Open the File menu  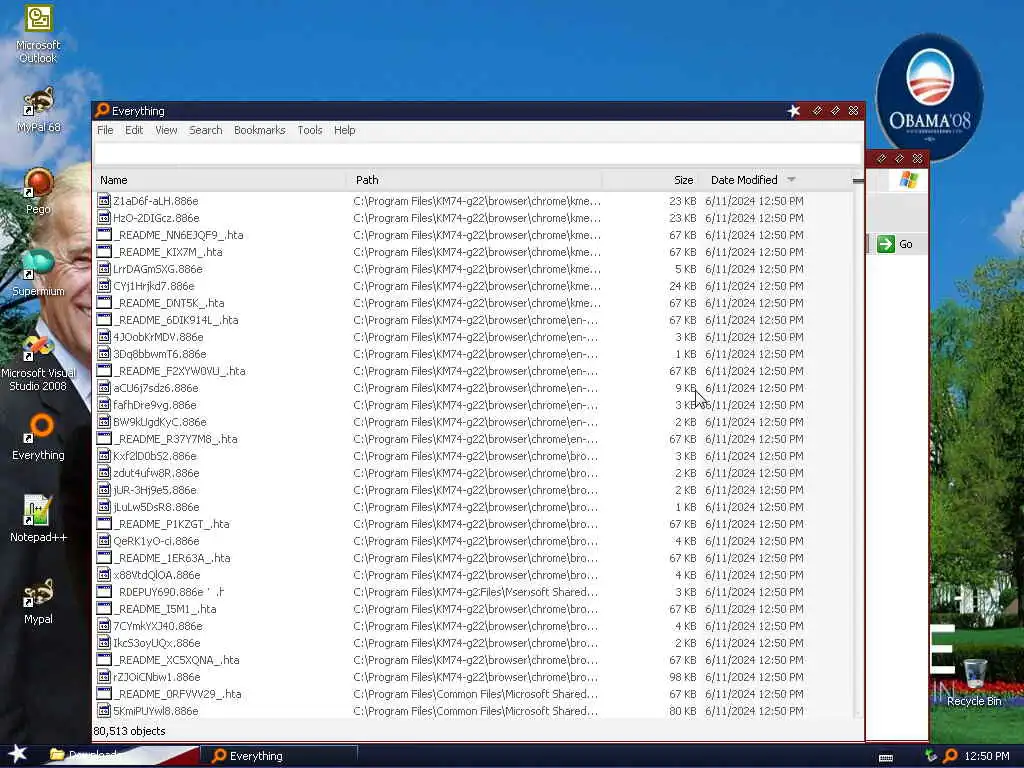pyautogui.click(x=105, y=130)
